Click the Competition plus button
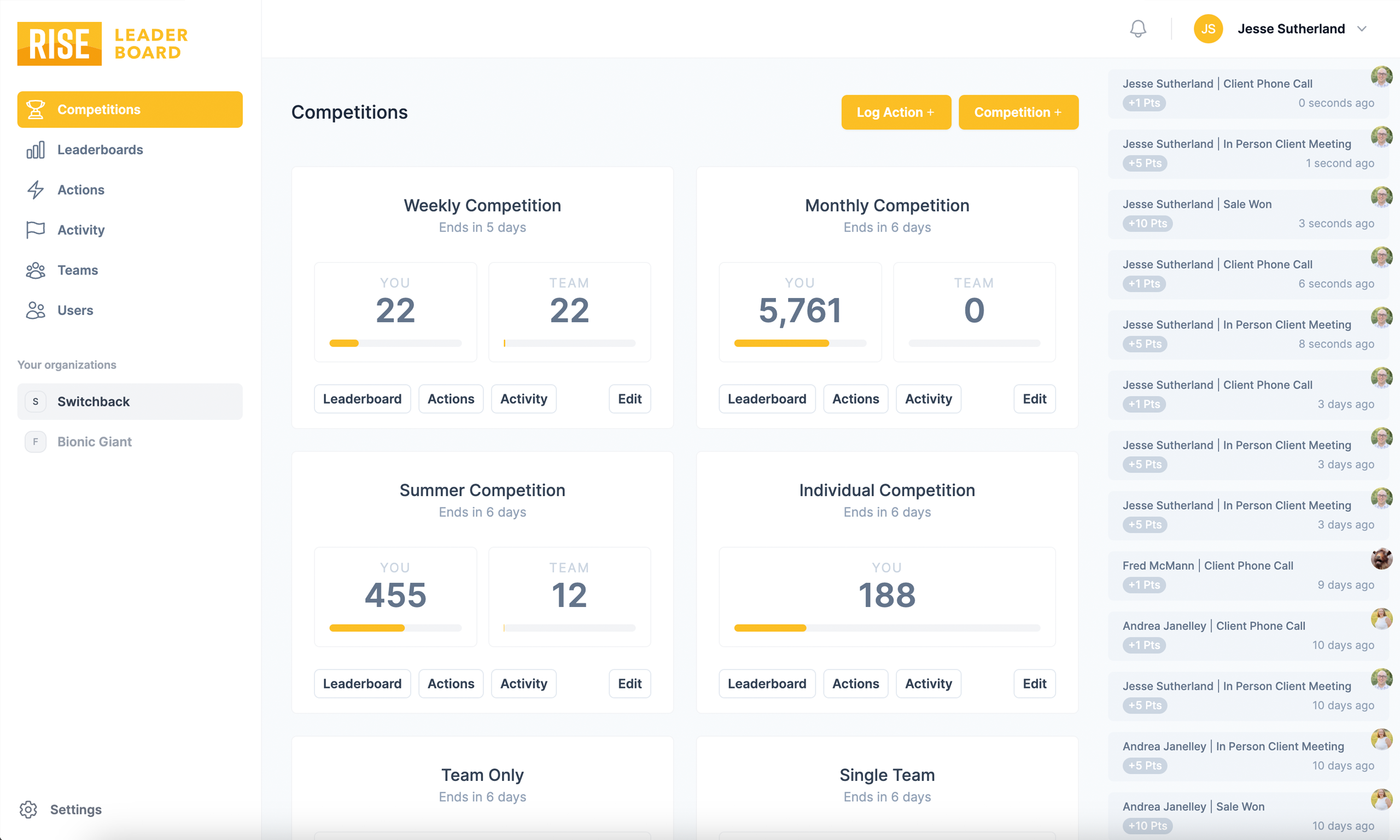 point(1018,112)
